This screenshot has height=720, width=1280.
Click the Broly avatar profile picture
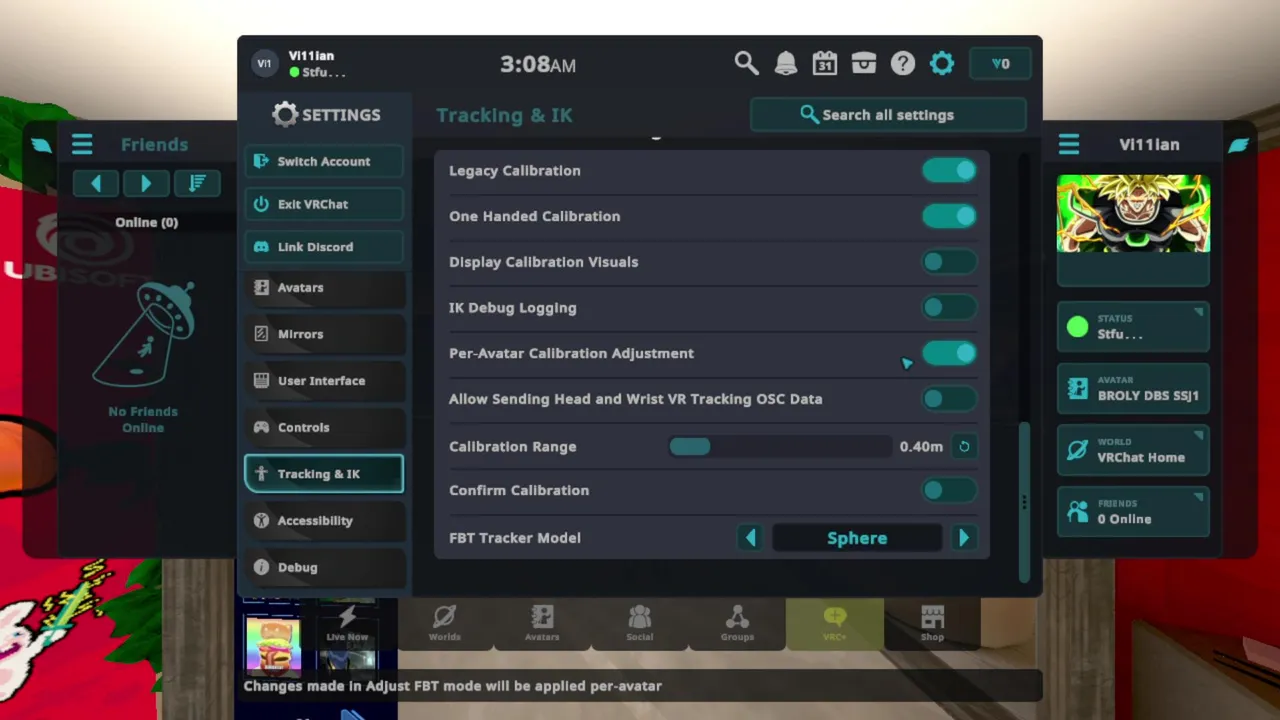pyautogui.click(x=1133, y=213)
